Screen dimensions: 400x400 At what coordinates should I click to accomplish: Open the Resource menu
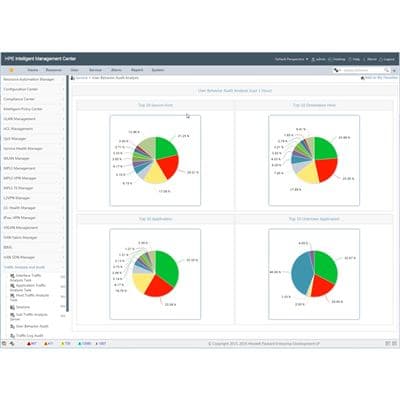coord(54,70)
